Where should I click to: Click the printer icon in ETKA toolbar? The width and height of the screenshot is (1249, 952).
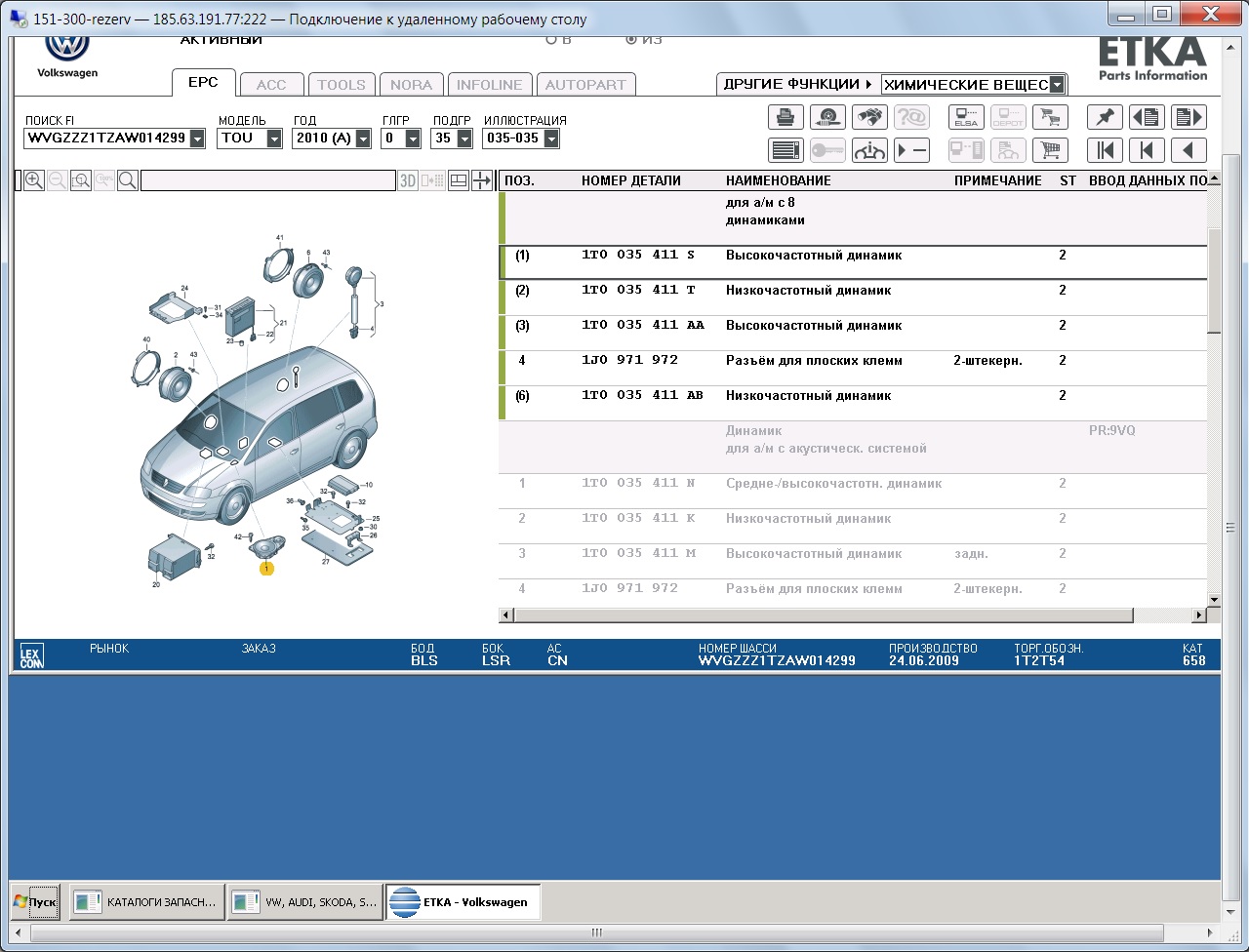(786, 117)
